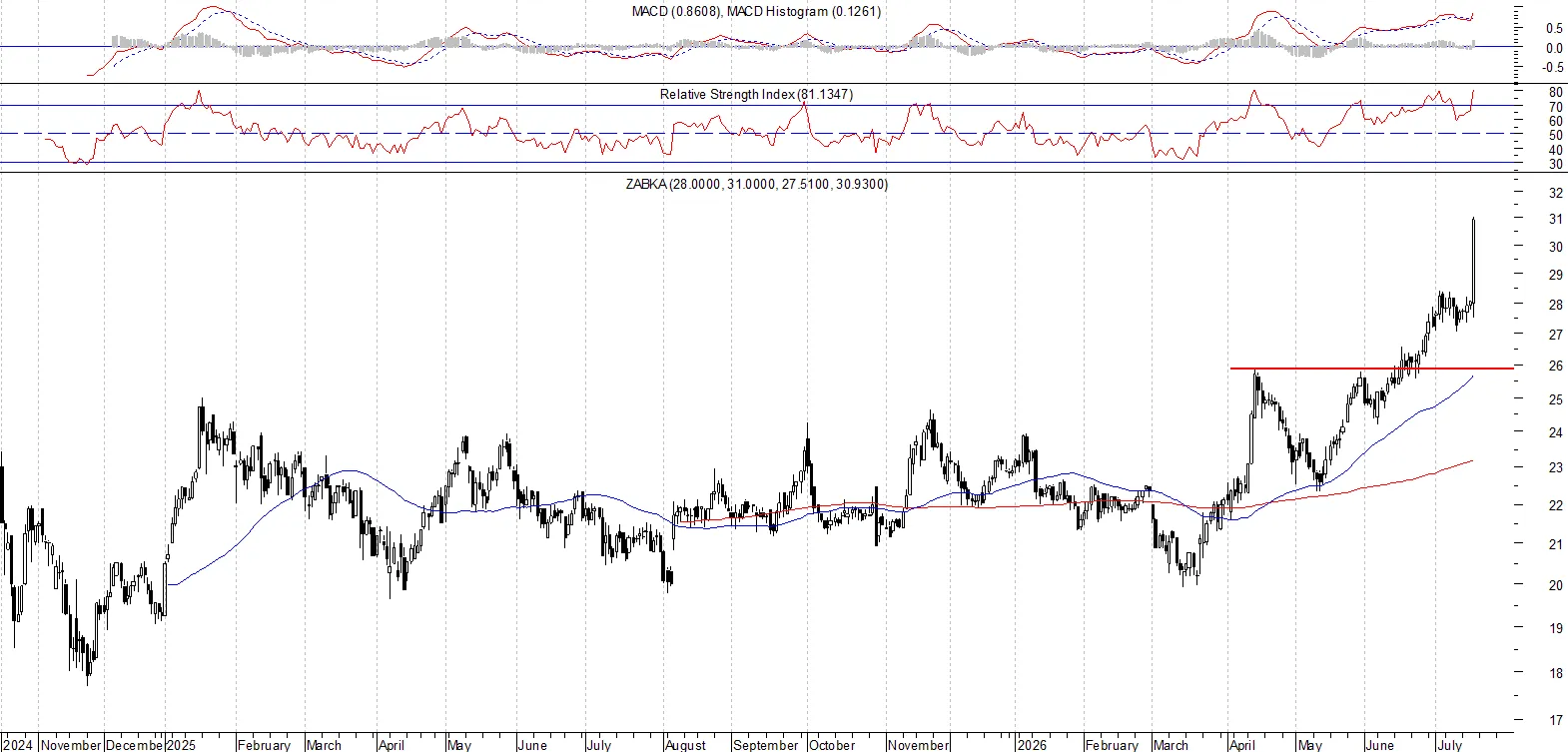Click the 'November' label beside 2024 on time axis
1568x752 pixels.
coord(72,745)
